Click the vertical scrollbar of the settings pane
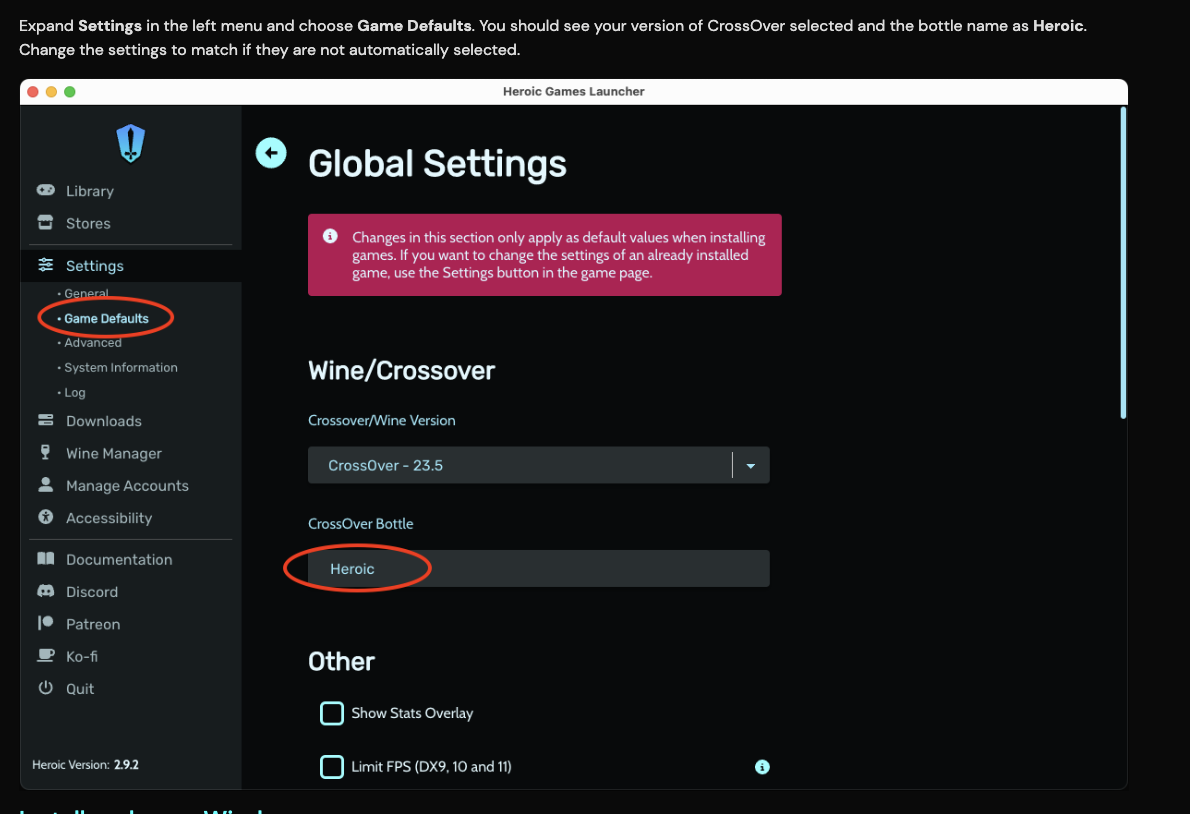 (x=1123, y=262)
